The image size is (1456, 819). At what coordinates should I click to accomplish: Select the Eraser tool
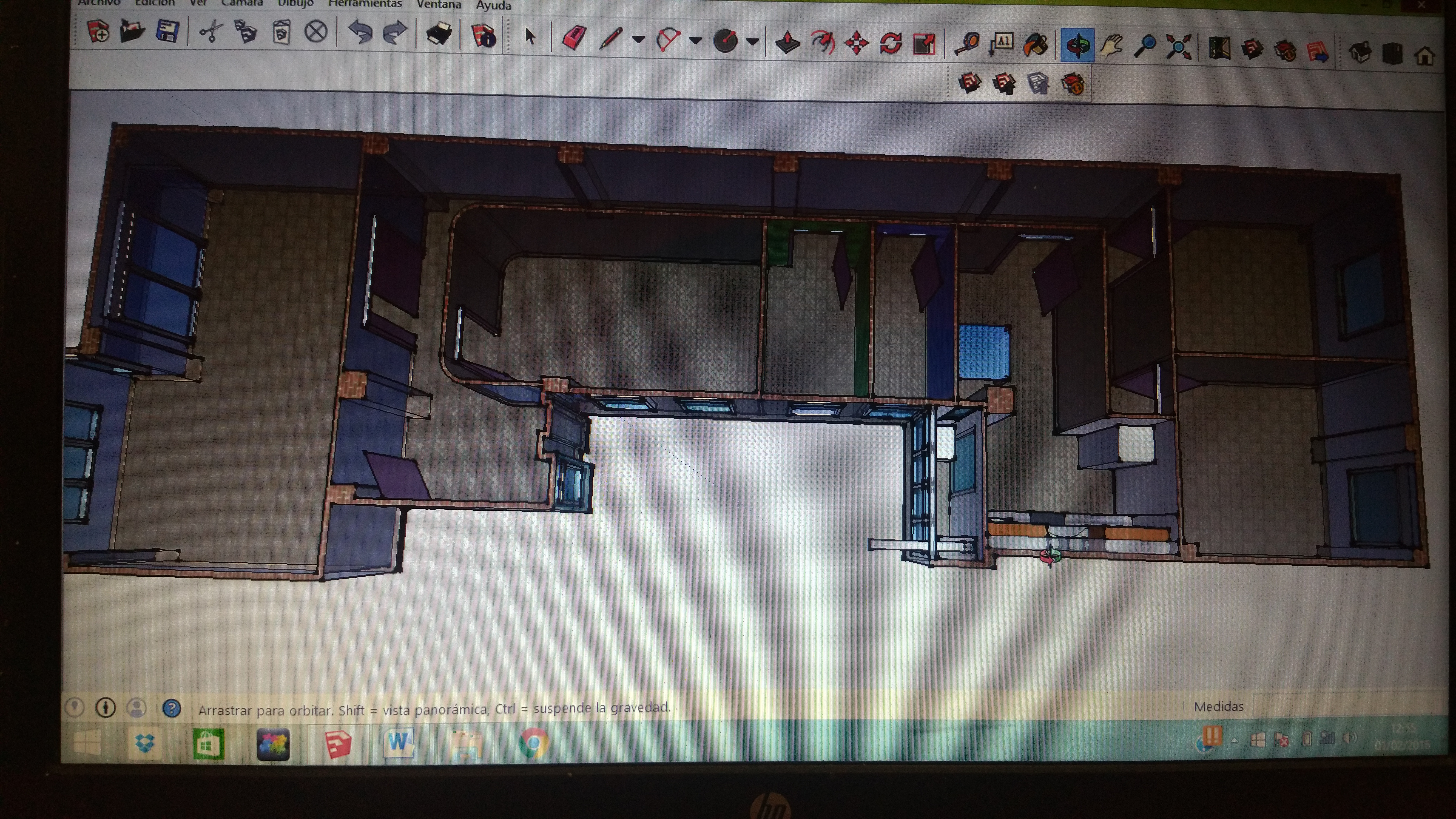[574, 39]
